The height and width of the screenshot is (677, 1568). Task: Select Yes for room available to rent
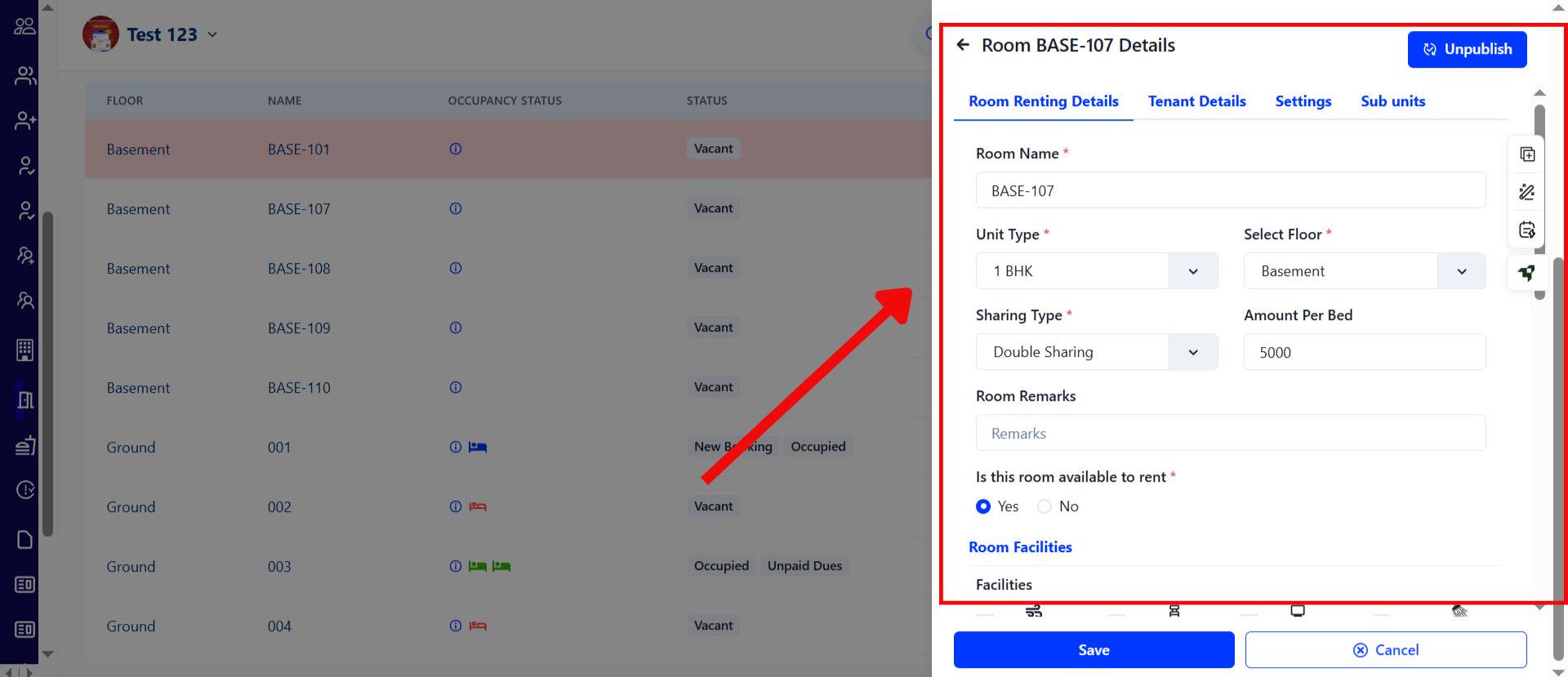pyautogui.click(x=983, y=506)
